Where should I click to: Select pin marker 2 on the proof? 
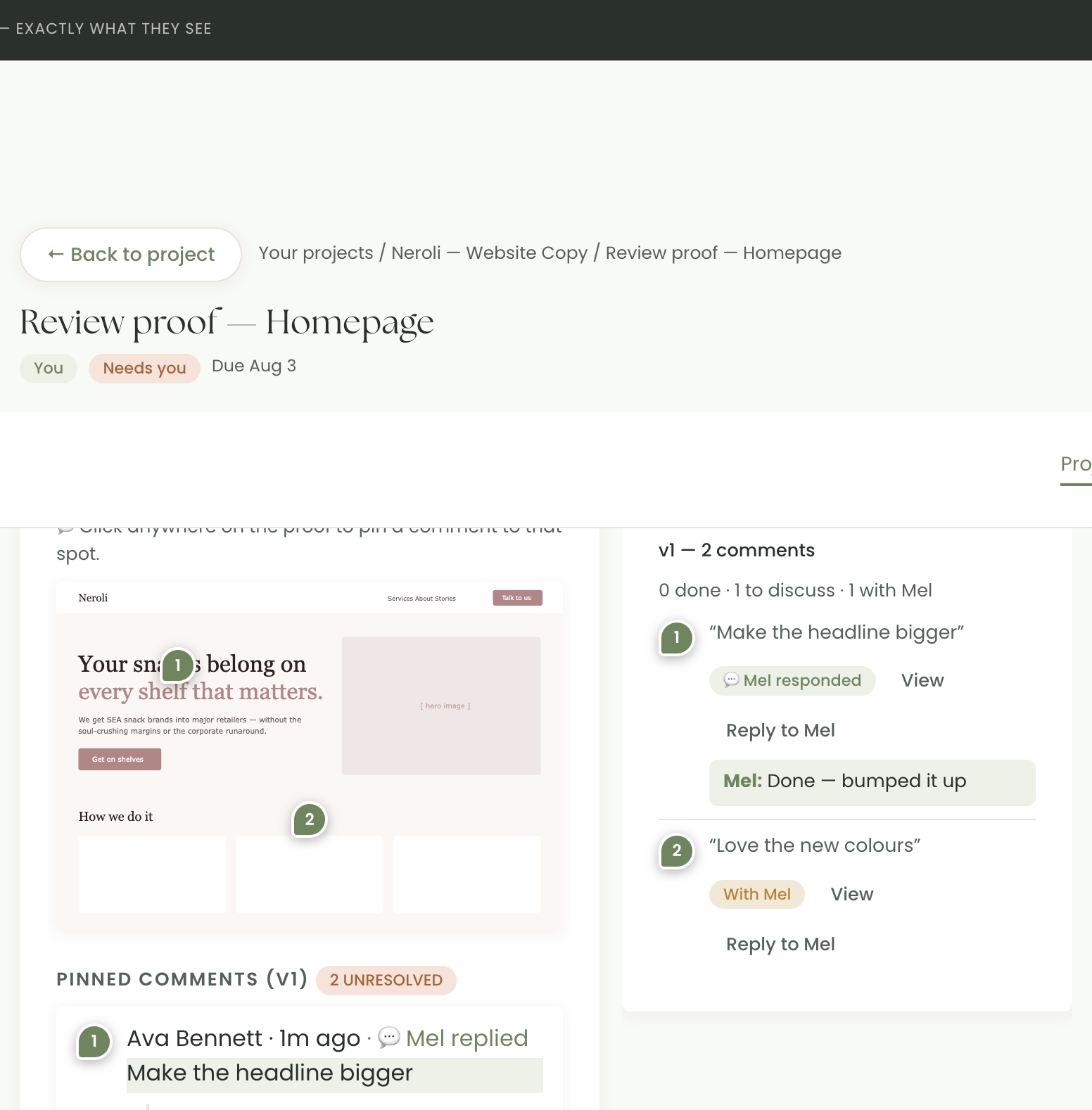click(x=310, y=819)
